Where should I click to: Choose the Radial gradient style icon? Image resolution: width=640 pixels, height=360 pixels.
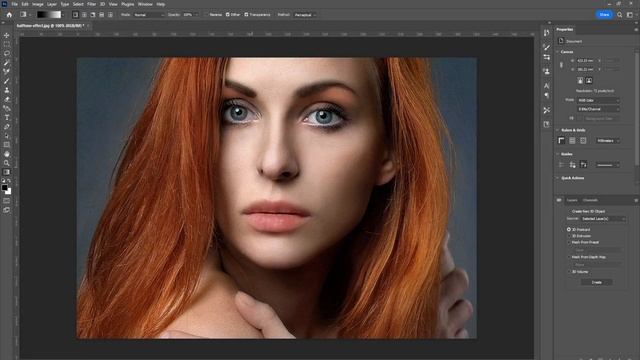pos(84,15)
